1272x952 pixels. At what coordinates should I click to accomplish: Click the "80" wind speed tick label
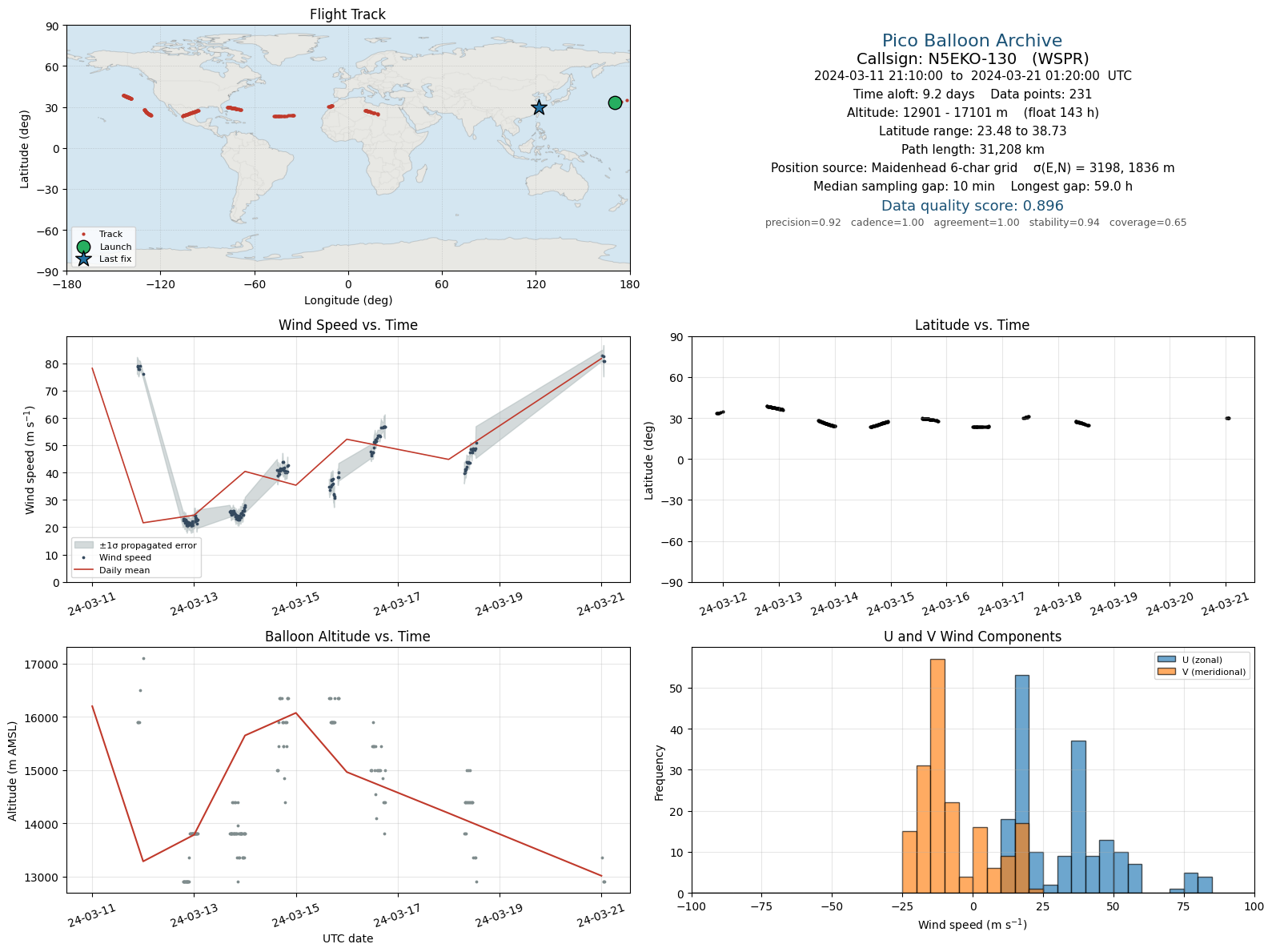pos(52,364)
